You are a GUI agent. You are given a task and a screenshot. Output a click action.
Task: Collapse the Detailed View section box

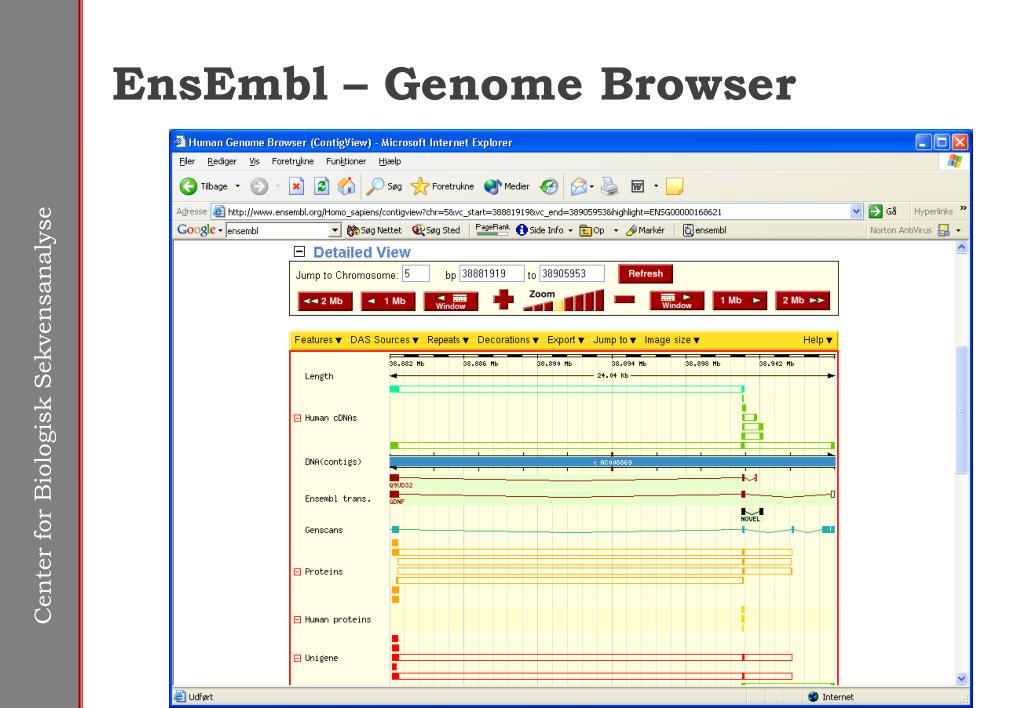(x=299, y=252)
